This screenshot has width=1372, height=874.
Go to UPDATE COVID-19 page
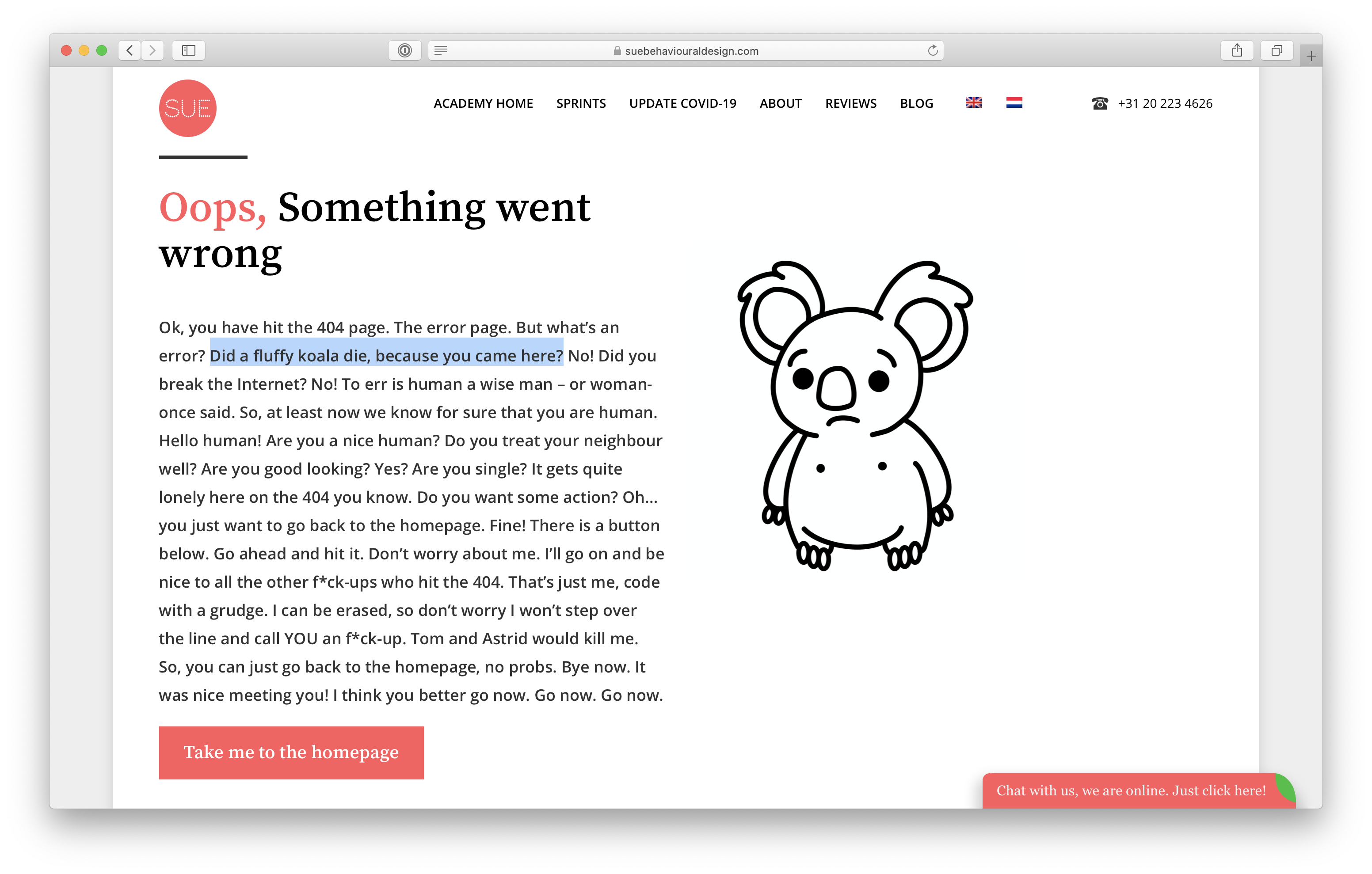tap(682, 103)
